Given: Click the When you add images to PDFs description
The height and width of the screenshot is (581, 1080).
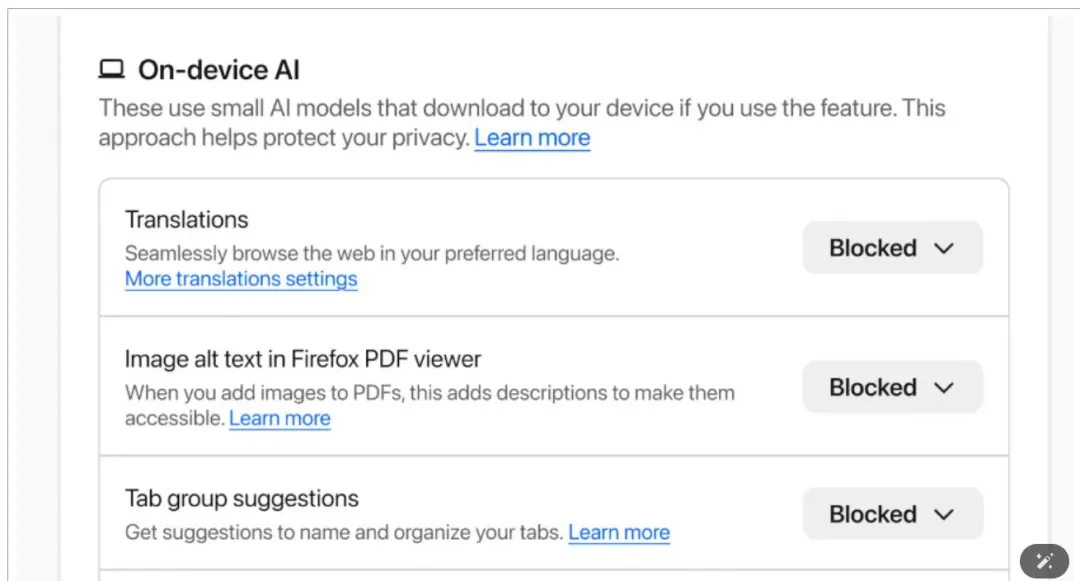Looking at the screenshot, I should (430, 393).
